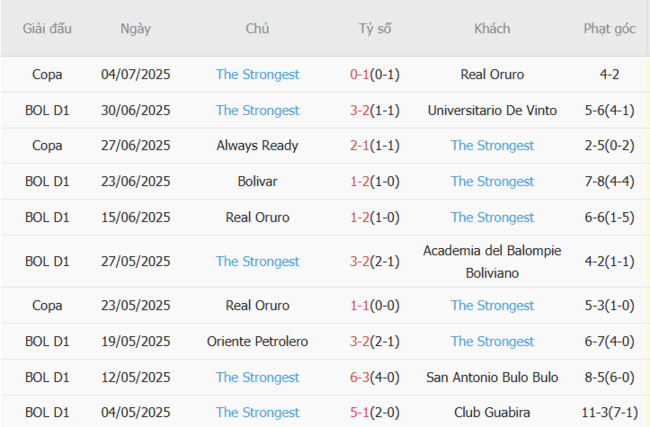Click the "Phạt góc" column header
Viewport: 650px width, 427px height.
click(x=609, y=29)
